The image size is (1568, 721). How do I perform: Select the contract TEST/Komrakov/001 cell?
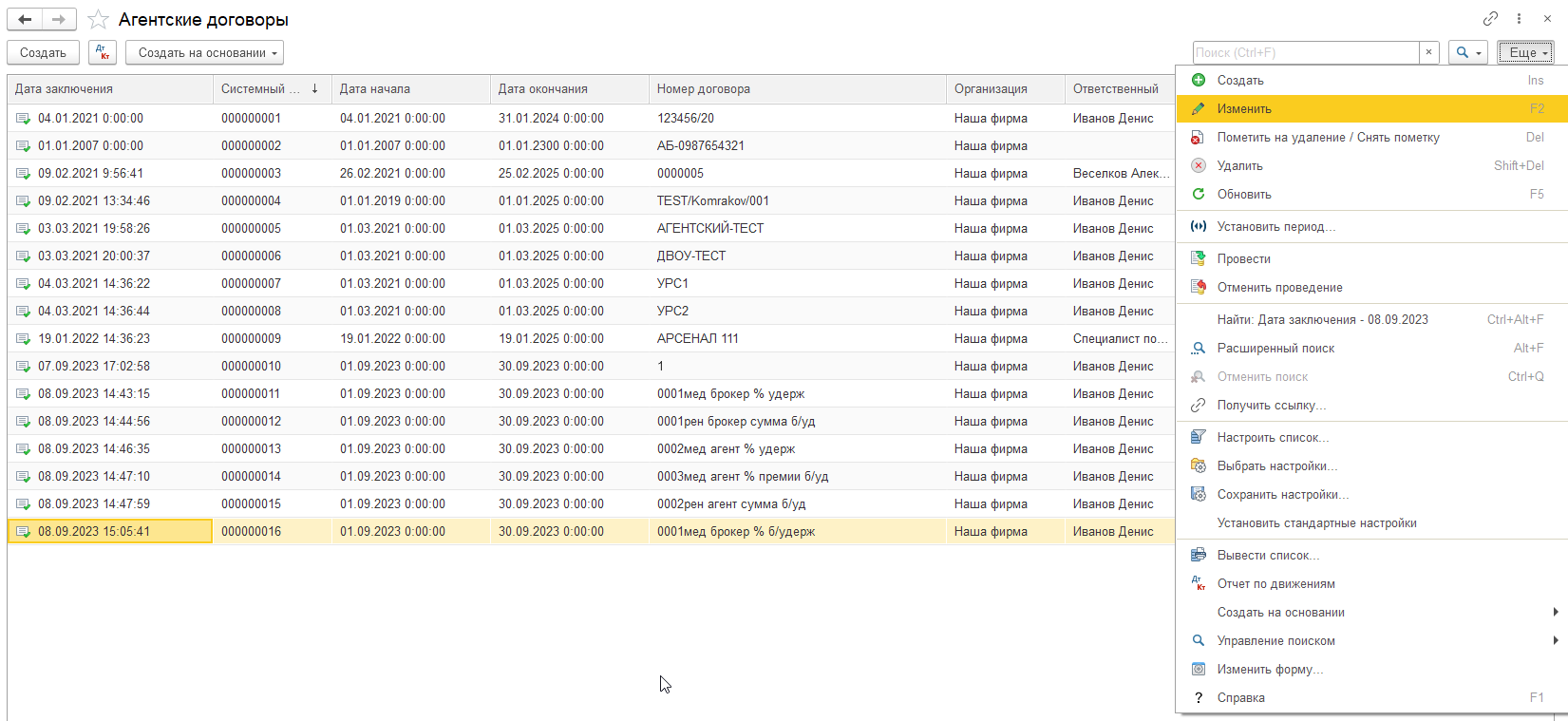tap(798, 200)
